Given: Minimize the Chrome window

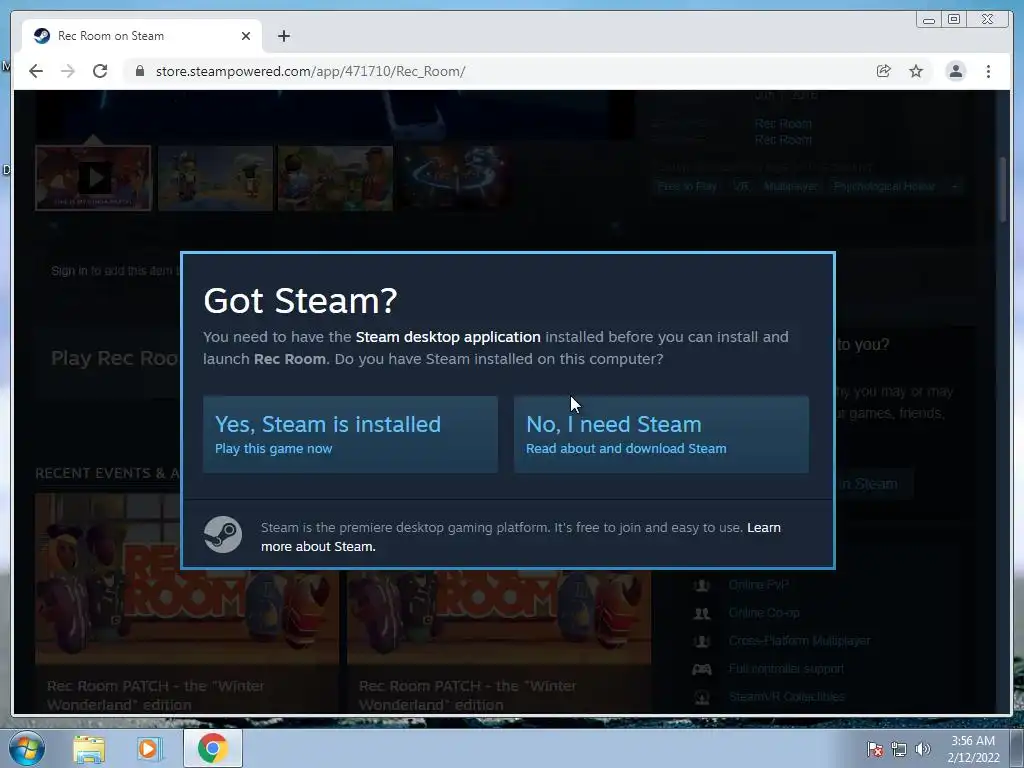Looking at the screenshot, I should click(929, 20).
